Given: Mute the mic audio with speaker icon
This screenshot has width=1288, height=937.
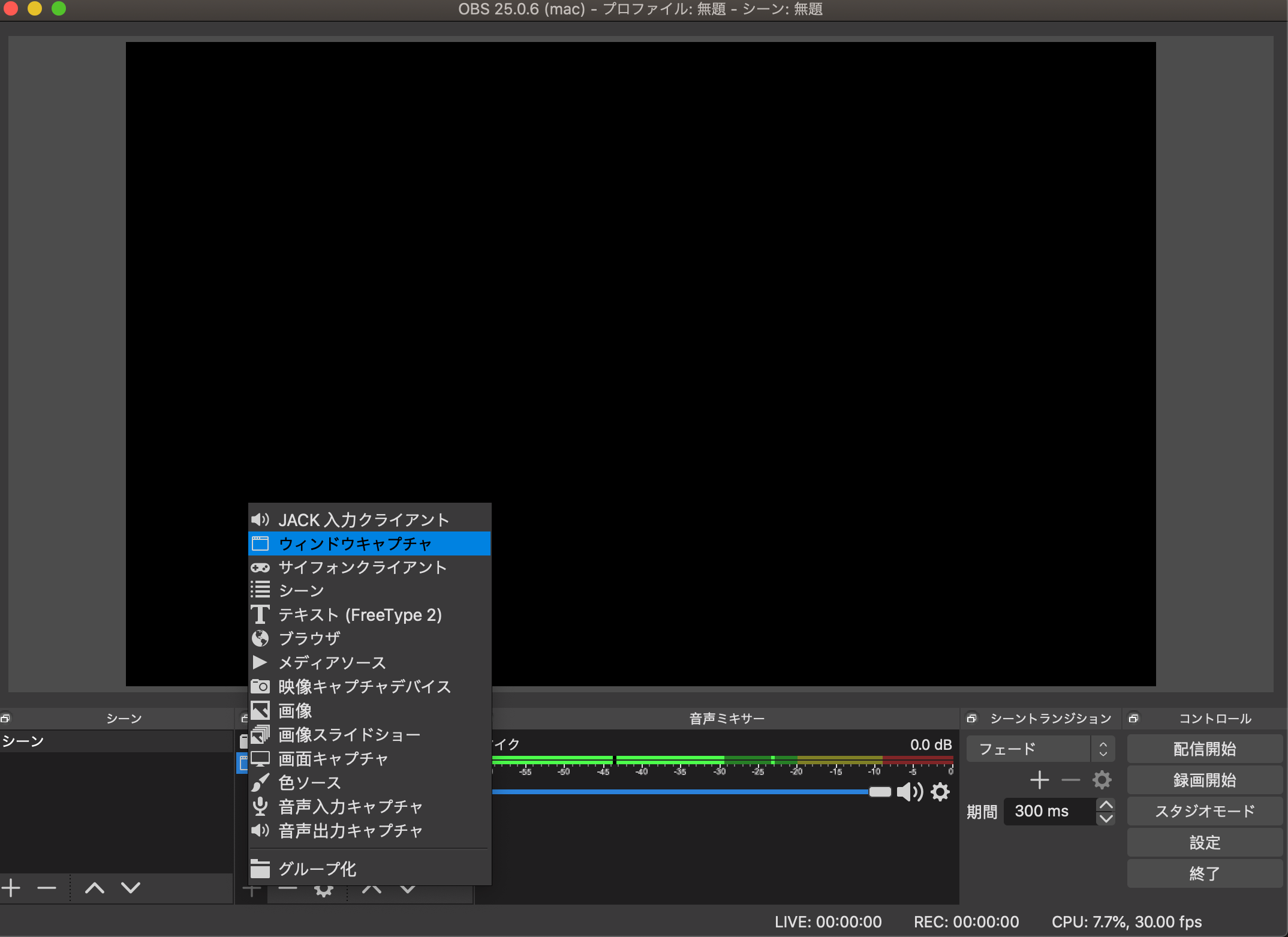Looking at the screenshot, I should point(910,792).
